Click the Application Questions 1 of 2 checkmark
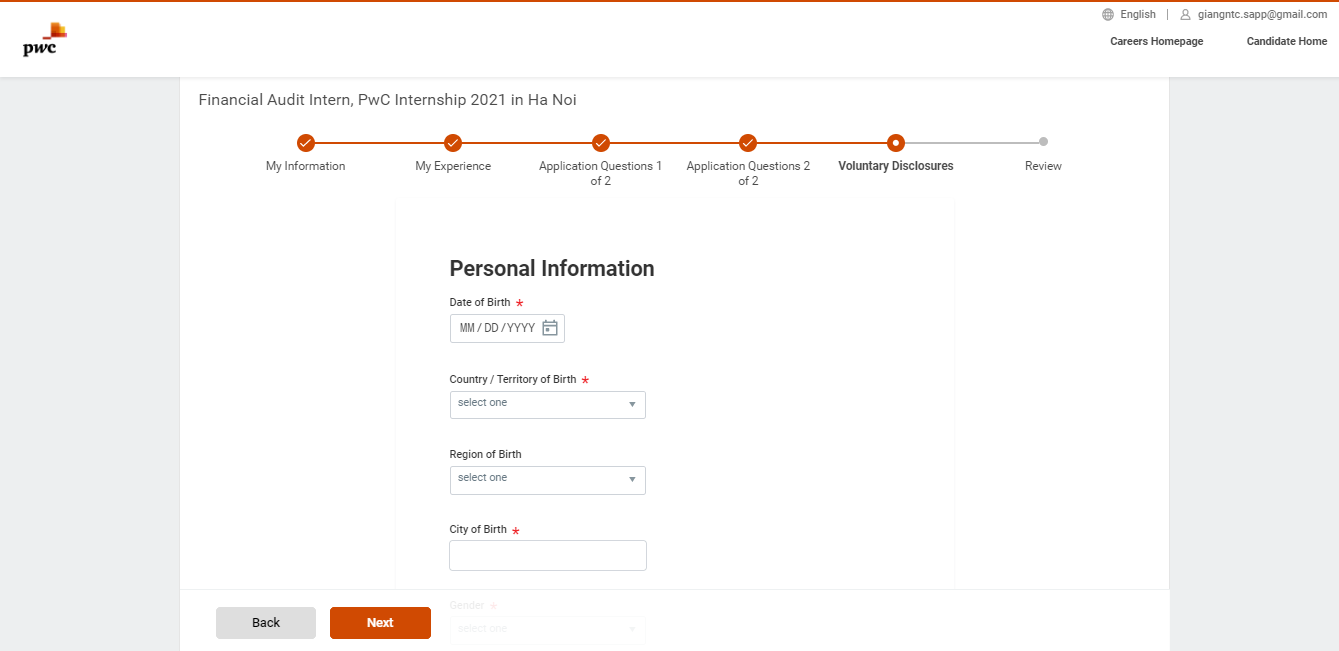 (600, 143)
